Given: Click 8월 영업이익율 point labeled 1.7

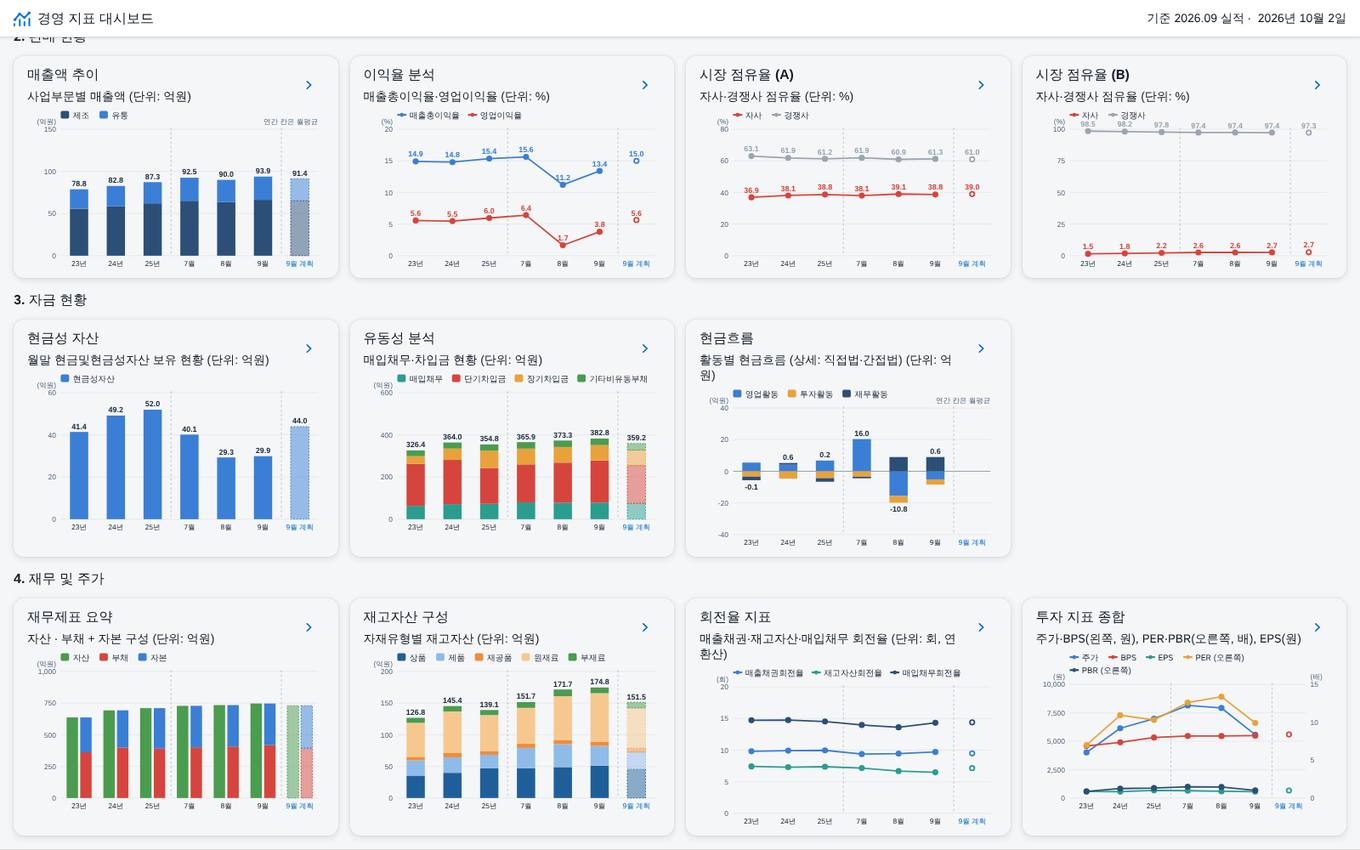Looking at the screenshot, I should [x=563, y=245].
